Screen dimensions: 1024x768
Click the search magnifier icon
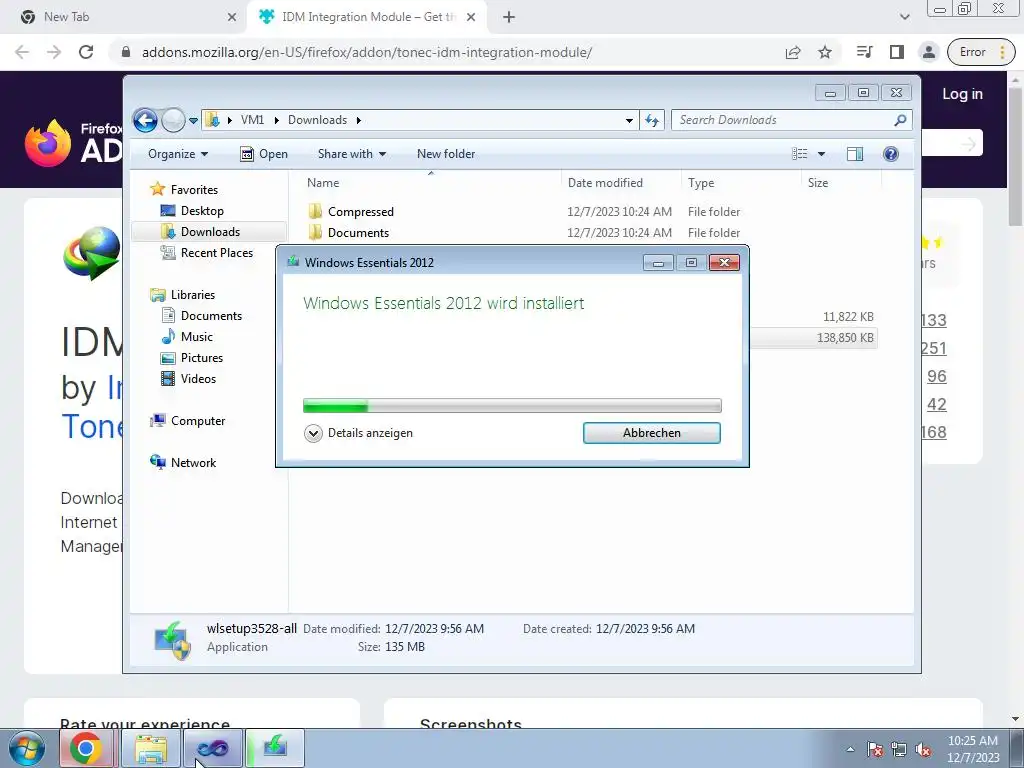tap(900, 120)
